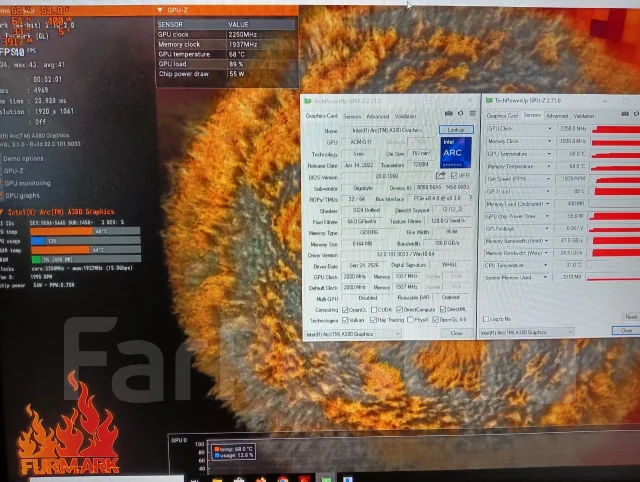
Task: Open FurMark Demo options menu item
Action: (x=23, y=158)
